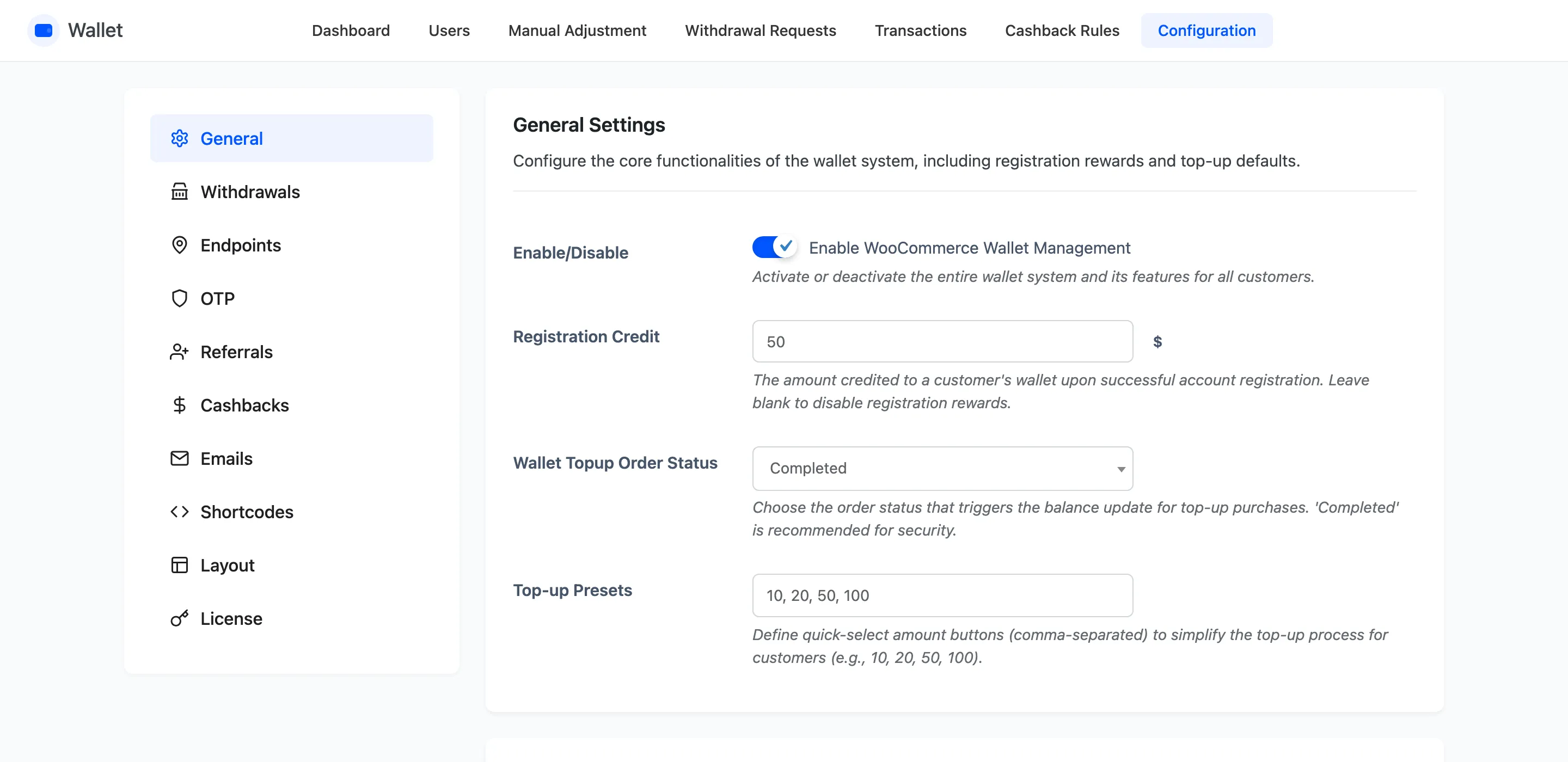Screen dimensions: 1568x762
Task: Select Layout settings section
Action: click(292, 565)
